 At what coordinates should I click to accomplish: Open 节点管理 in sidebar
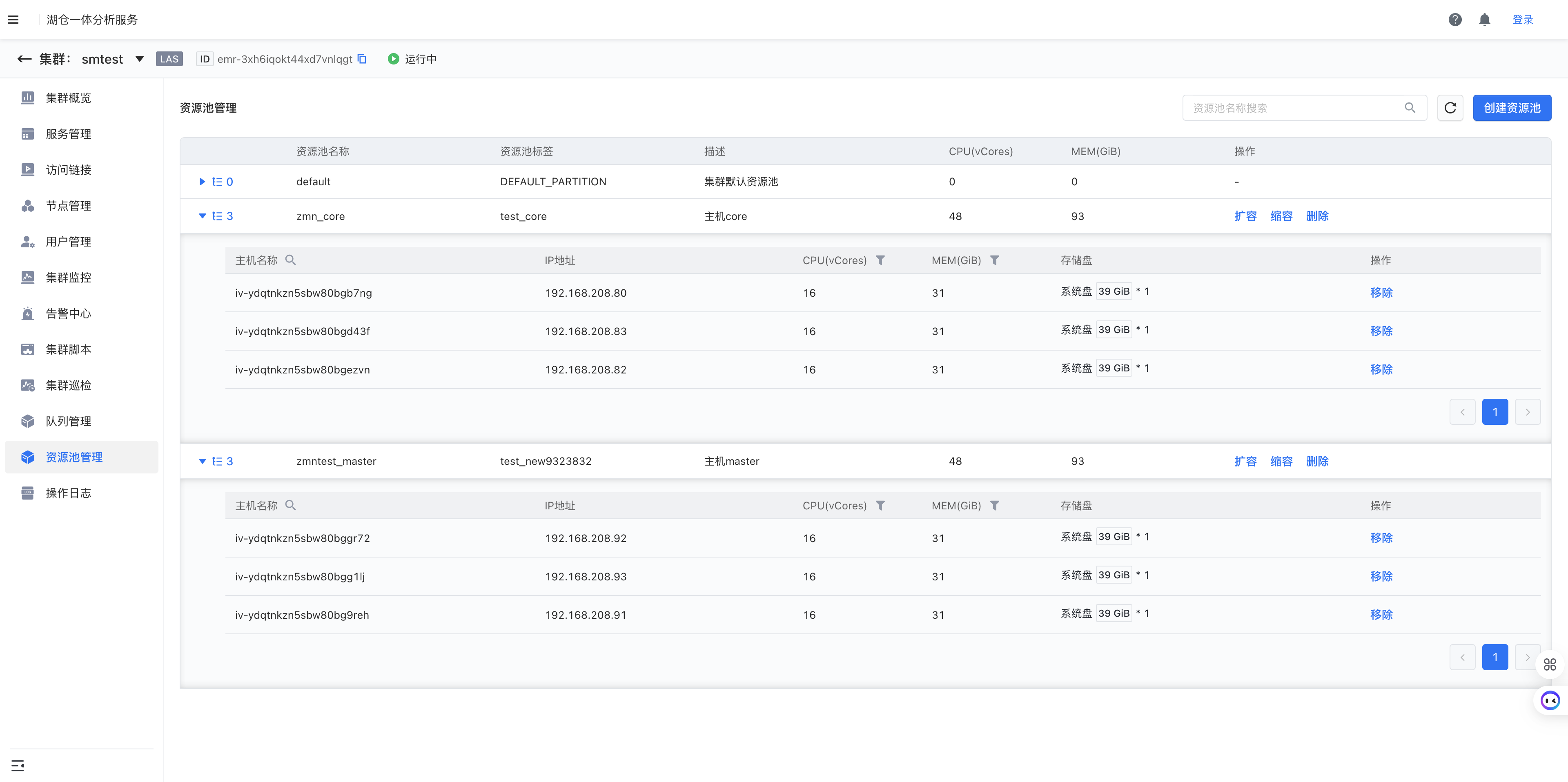[68, 206]
